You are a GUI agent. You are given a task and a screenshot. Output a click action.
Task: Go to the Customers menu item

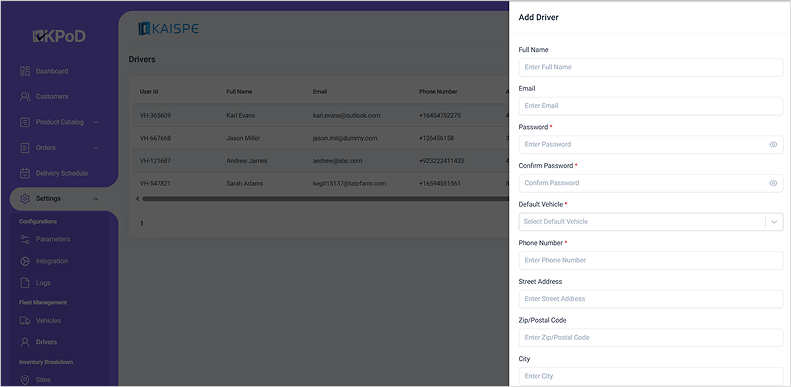click(52, 96)
